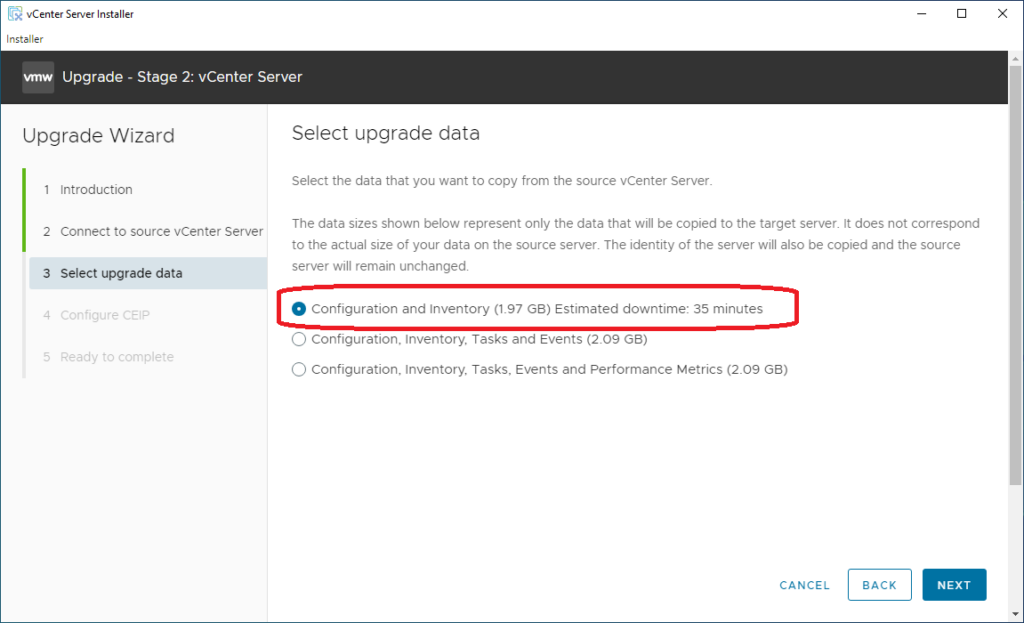
Task: Click the scrollbar down arrow
Action: click(1015, 612)
